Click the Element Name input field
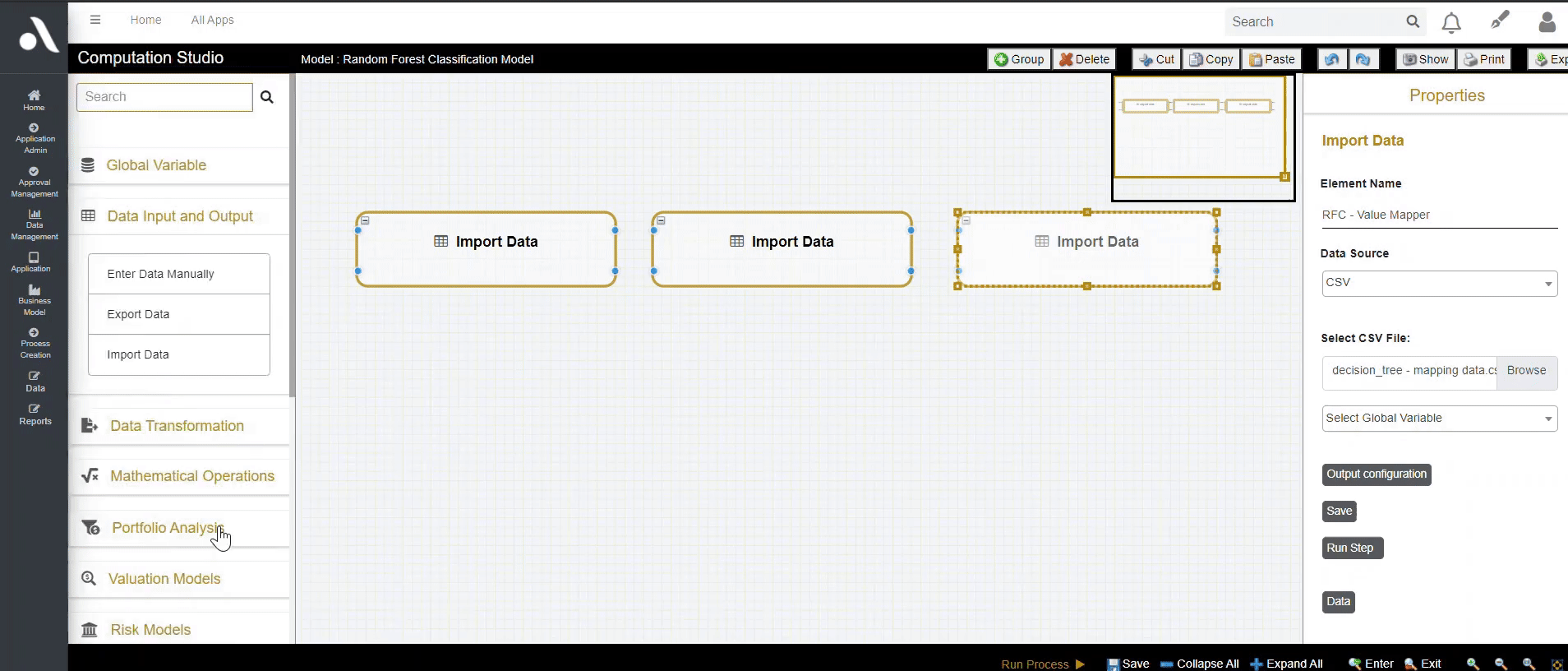This screenshot has height=671, width=1568. click(1438, 215)
